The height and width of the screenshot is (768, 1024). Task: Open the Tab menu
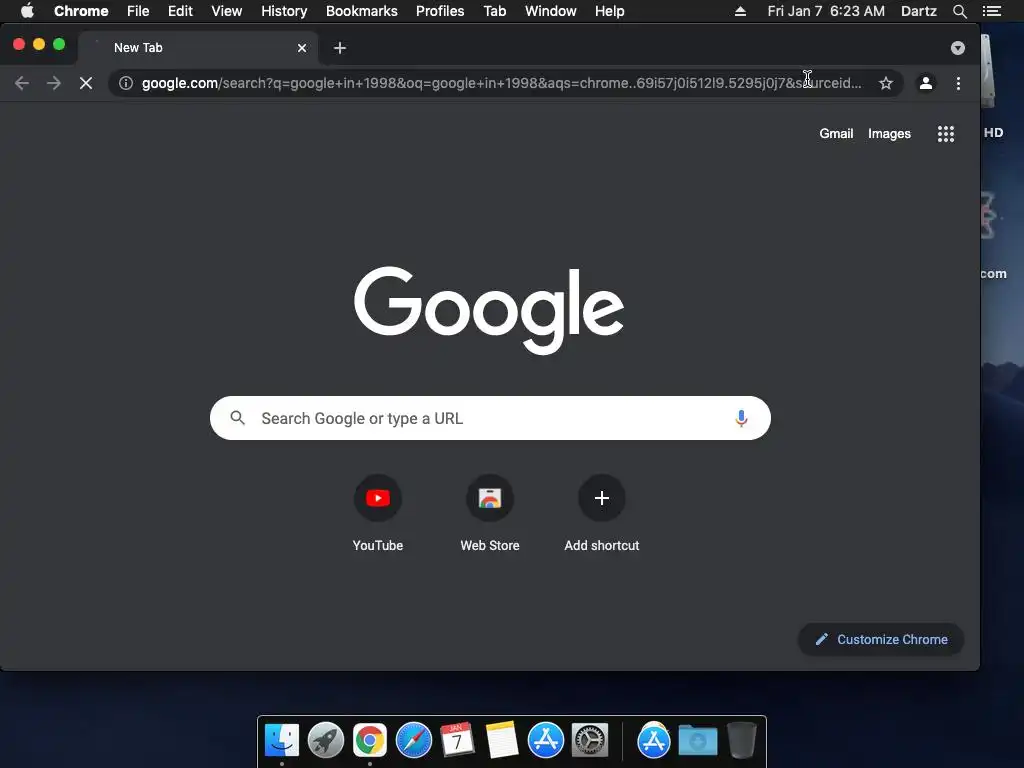494,11
